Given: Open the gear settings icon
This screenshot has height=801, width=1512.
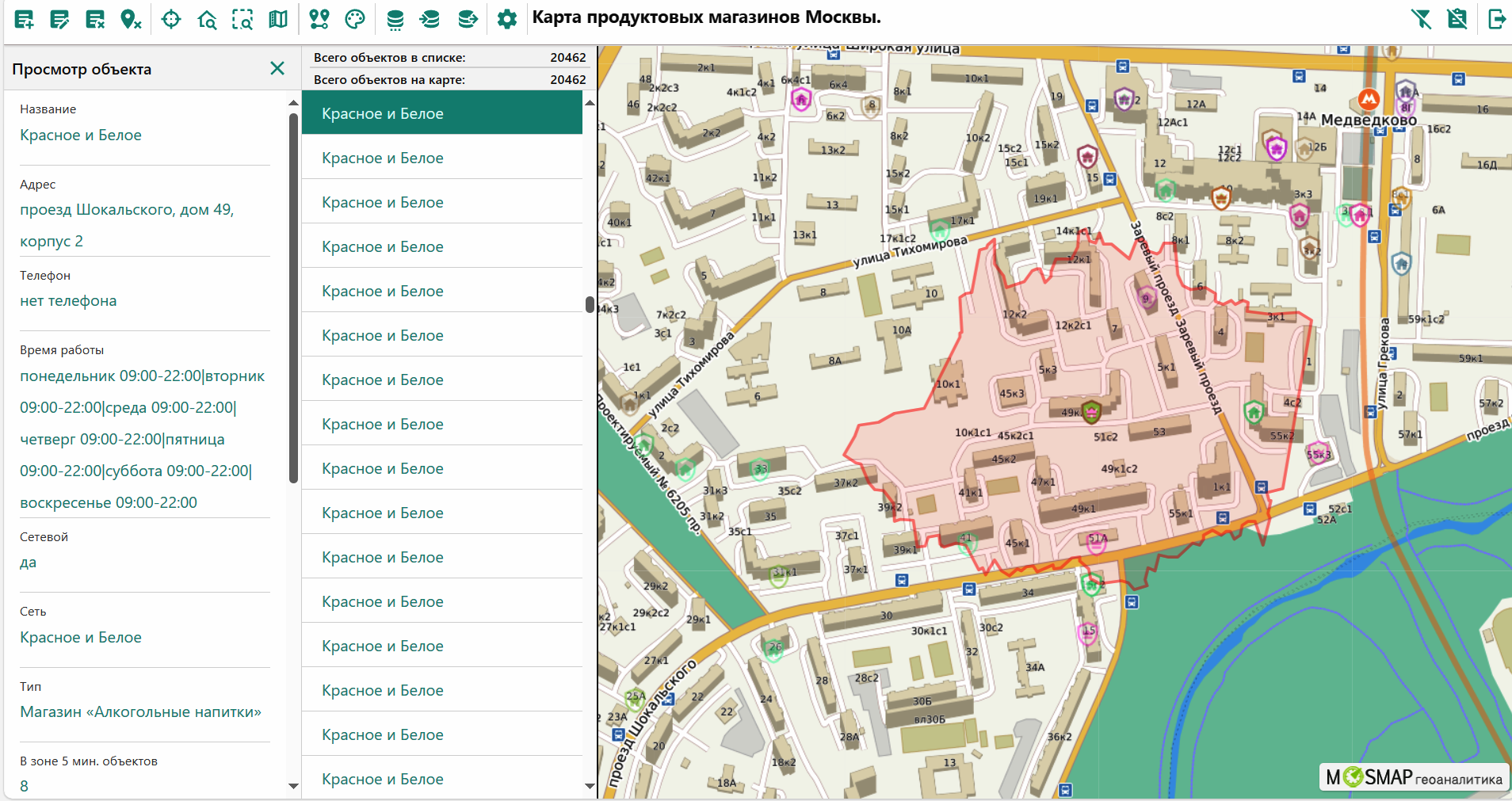Looking at the screenshot, I should 507,20.
